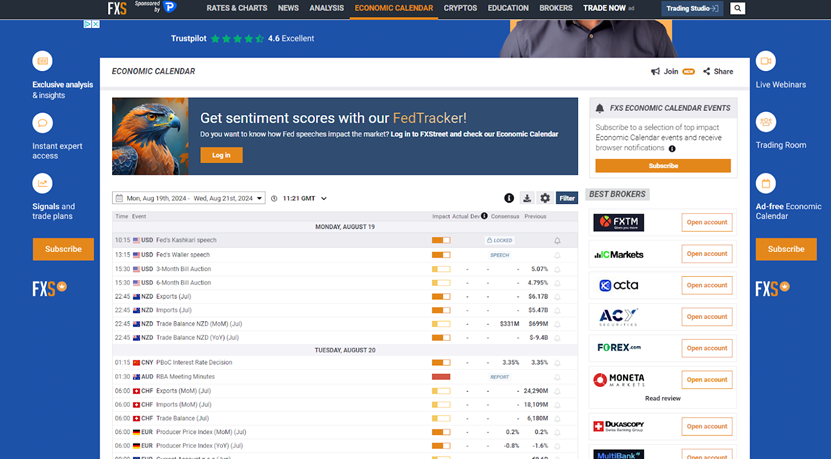Click the REPORT badge on RBA Meeting Minutes
The image size is (831, 459).
point(500,377)
